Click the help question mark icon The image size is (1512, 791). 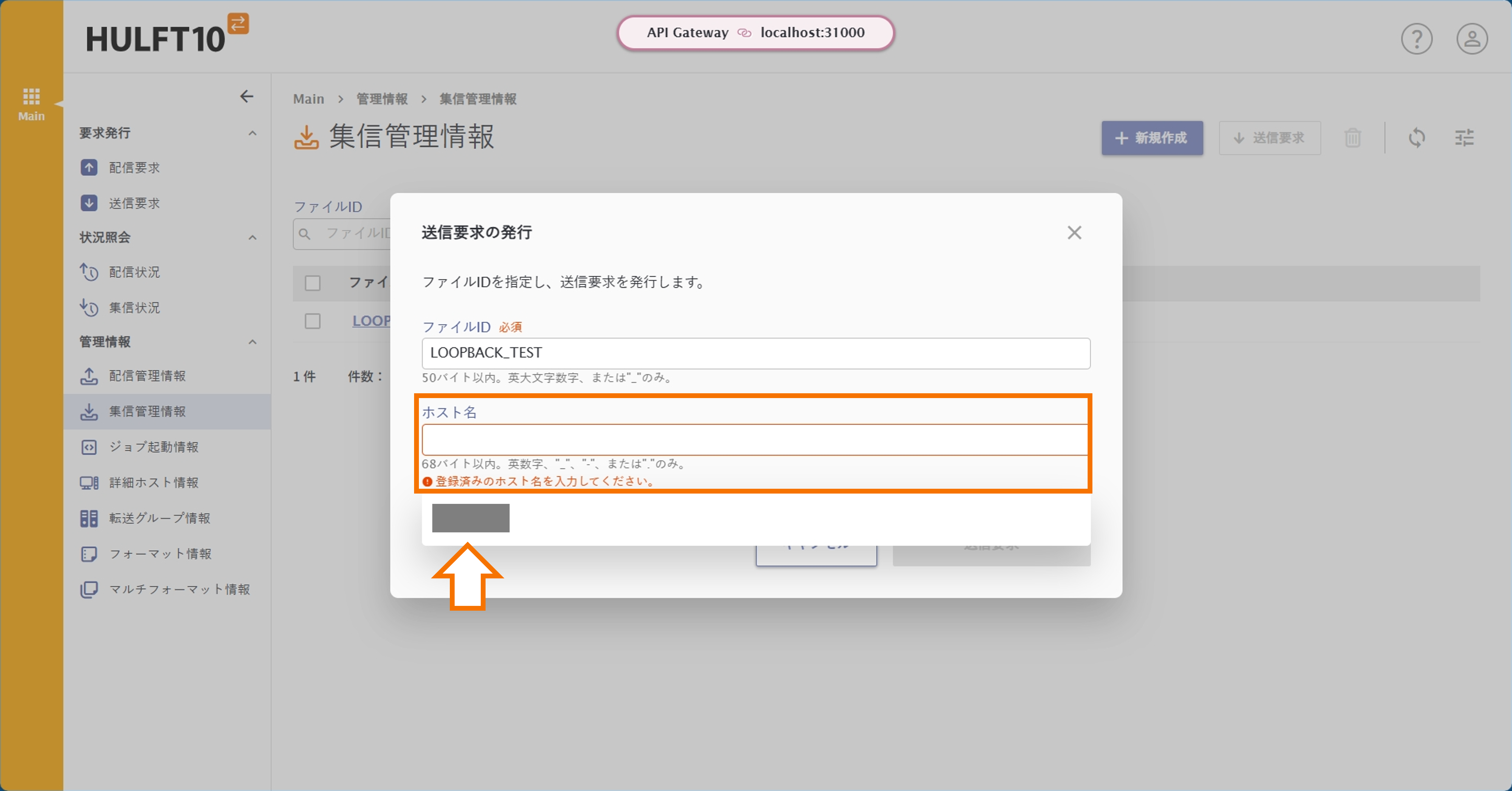1416,39
